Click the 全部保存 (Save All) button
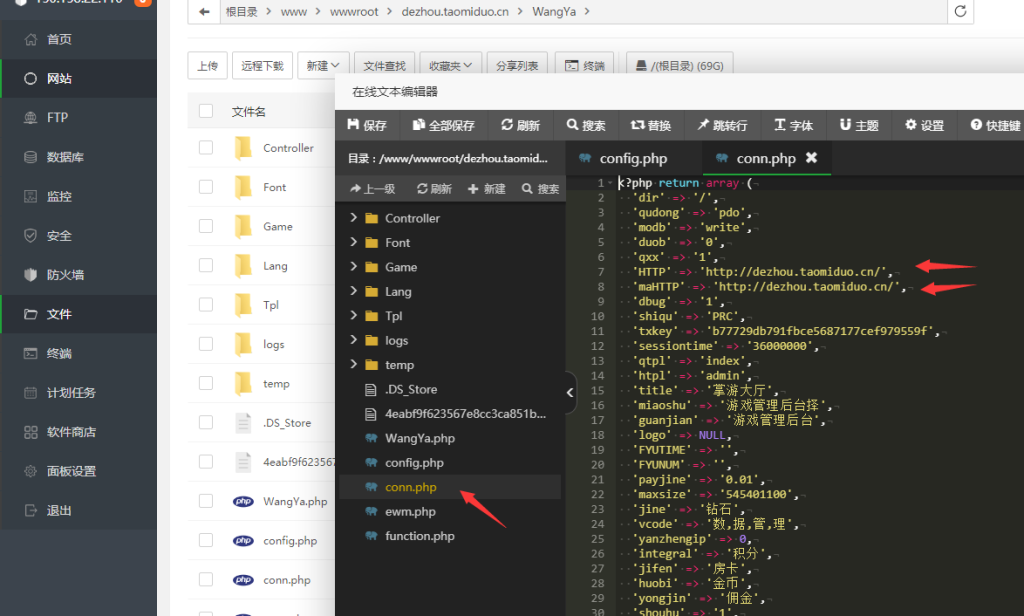This screenshot has height=616, width=1024. 442,124
